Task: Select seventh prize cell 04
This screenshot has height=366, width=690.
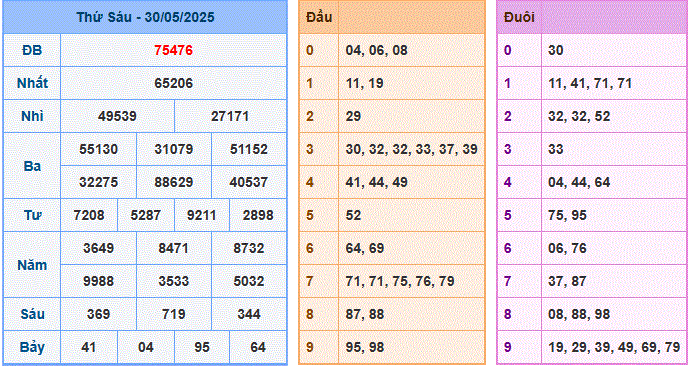Action: 145,347
